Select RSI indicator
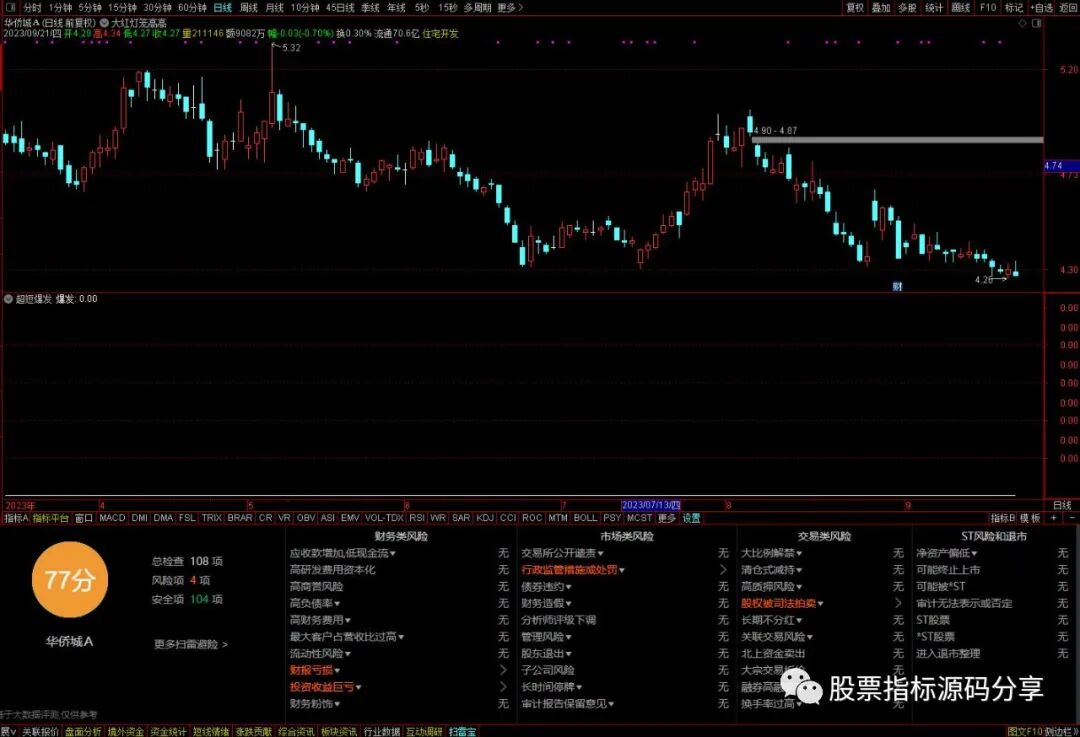 (417, 518)
